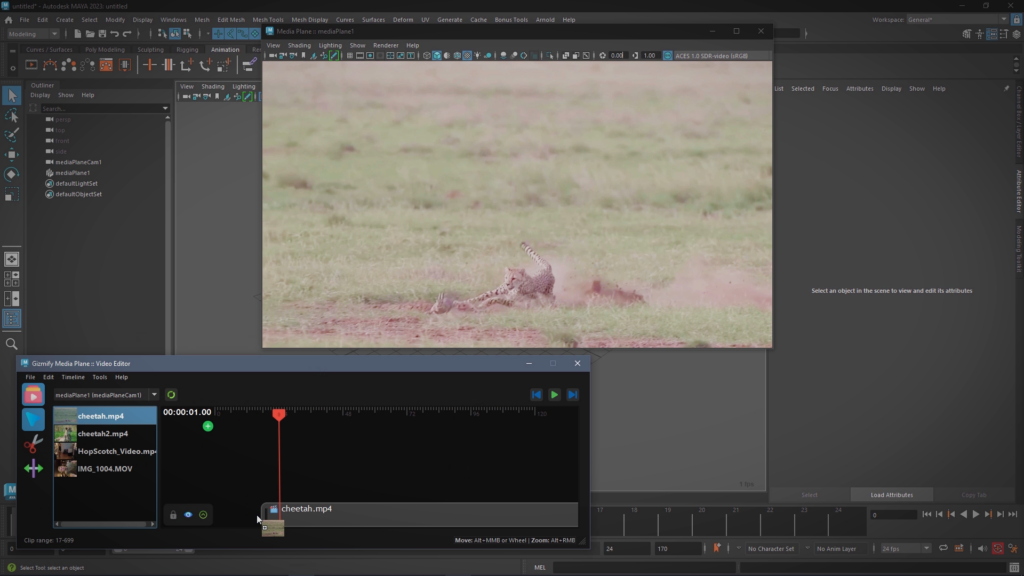Open Maya's Windows menu
Screen dimensions: 1024x576
pyautogui.click(x=173, y=20)
